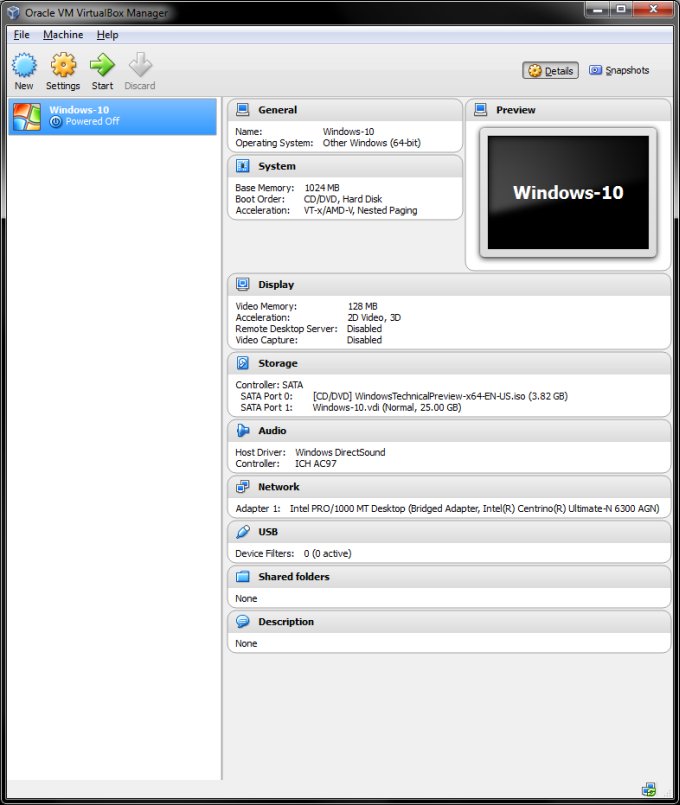
Task: Click the Powered Off state icon
Action: 56,122
